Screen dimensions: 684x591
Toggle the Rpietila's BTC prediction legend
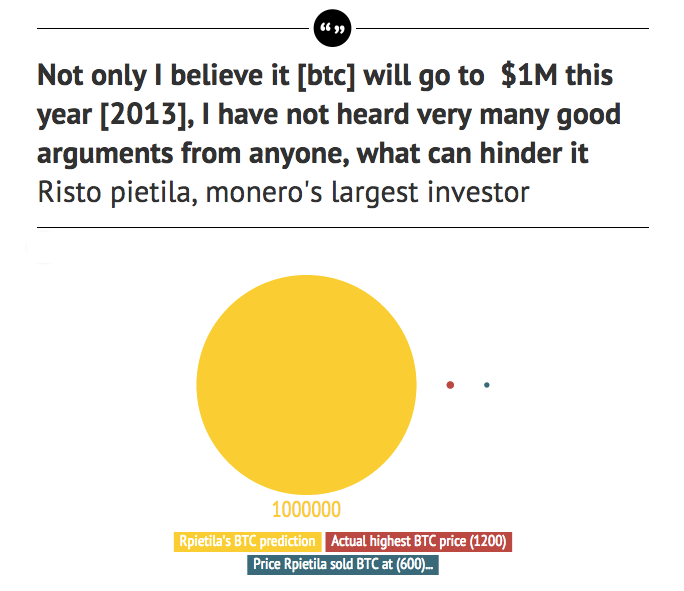point(248,542)
